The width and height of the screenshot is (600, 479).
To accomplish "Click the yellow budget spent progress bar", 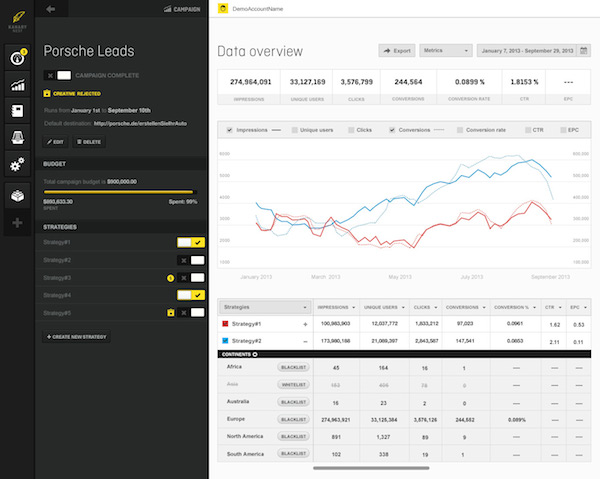I will click(120, 192).
